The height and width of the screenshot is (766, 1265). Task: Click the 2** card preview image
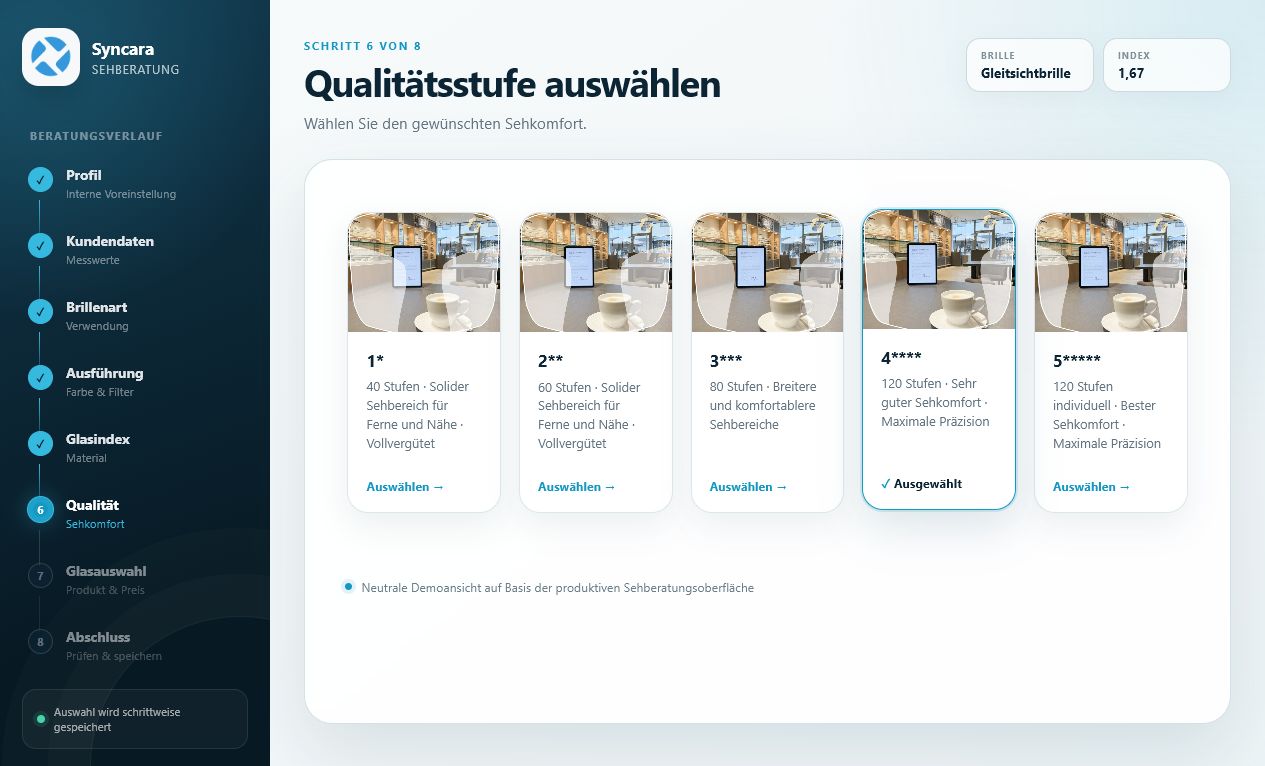[596, 272]
